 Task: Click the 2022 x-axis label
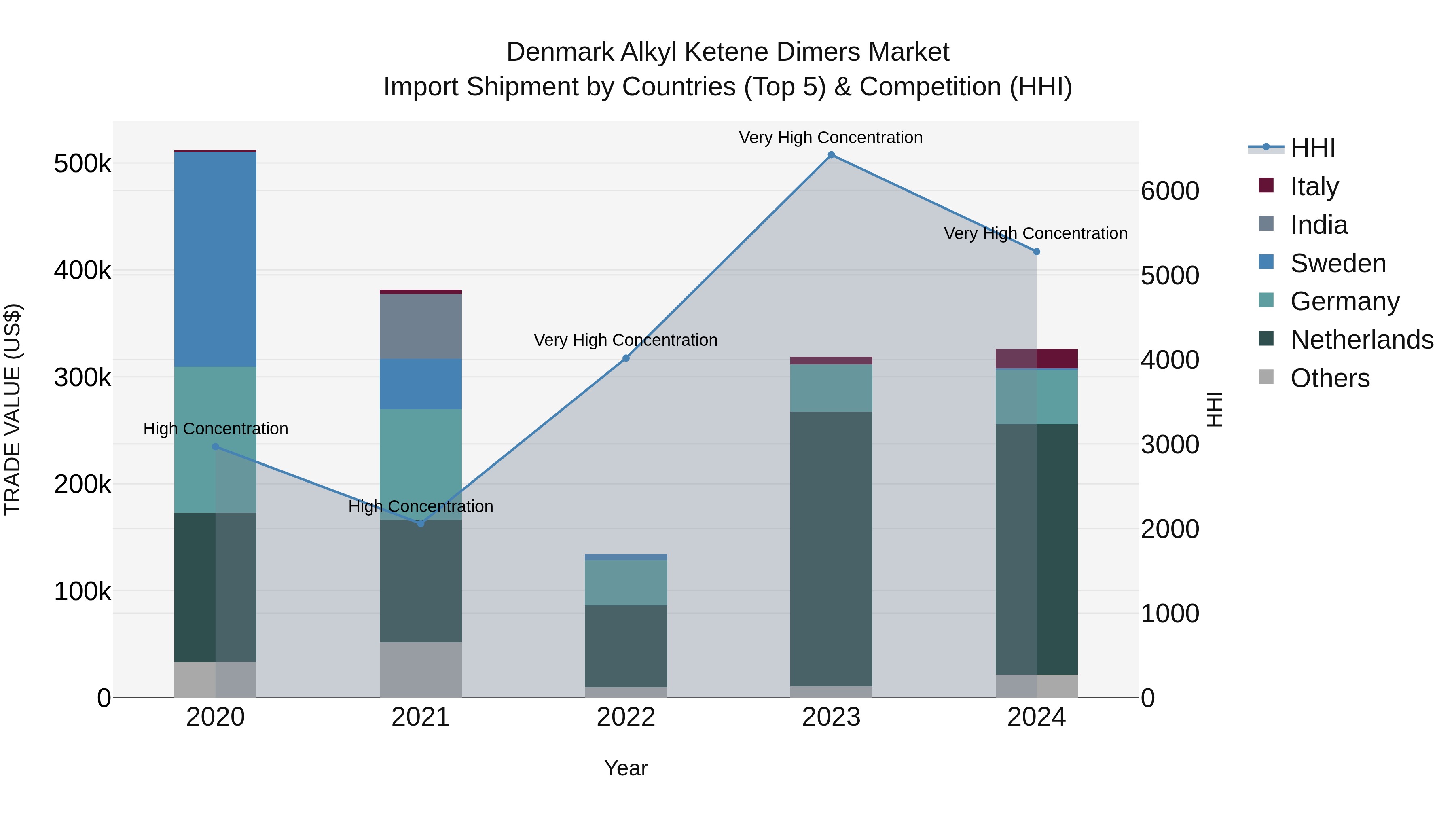click(626, 717)
